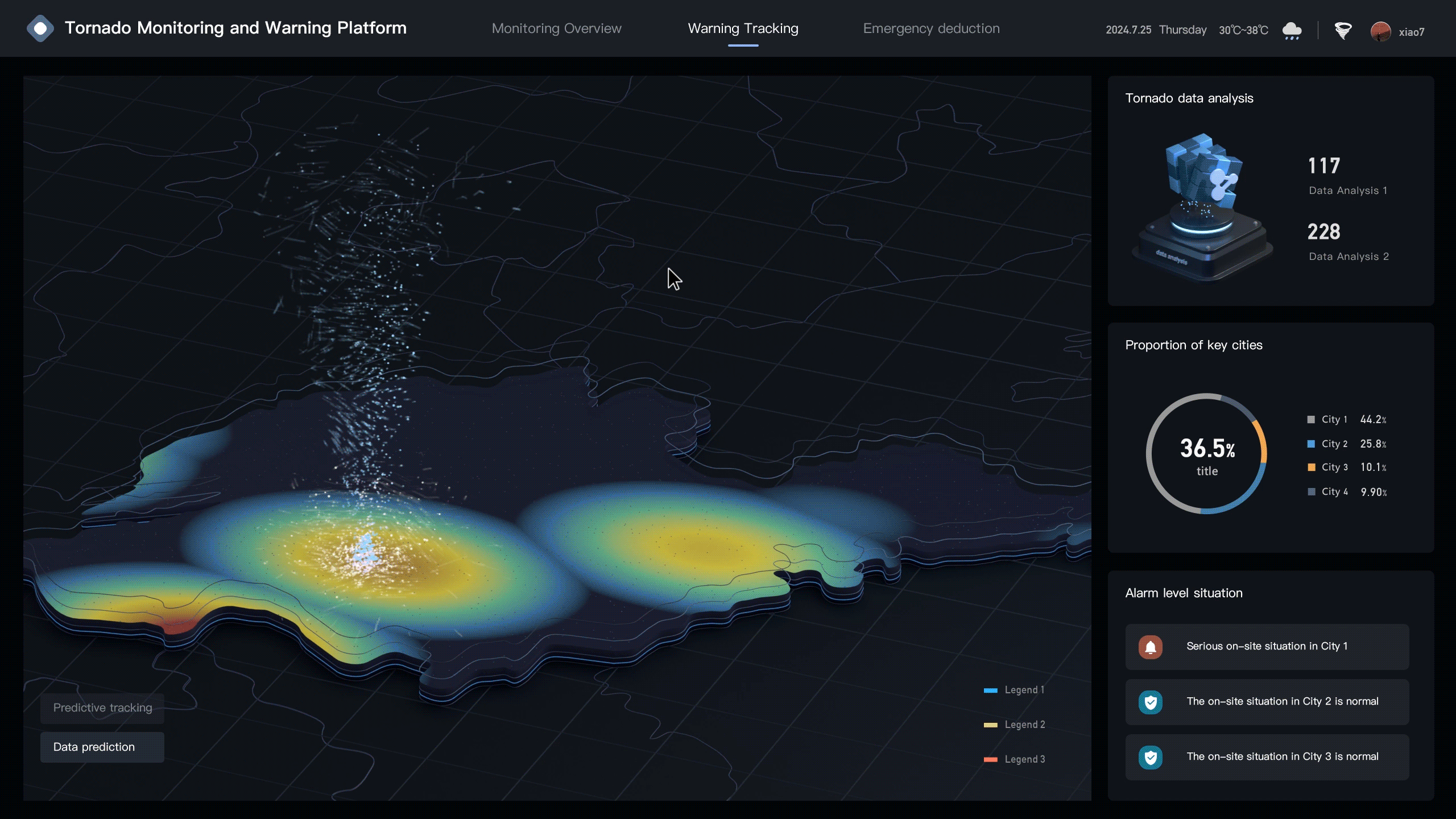
Task: Open the xiao7 user avatar
Action: tap(1380, 31)
